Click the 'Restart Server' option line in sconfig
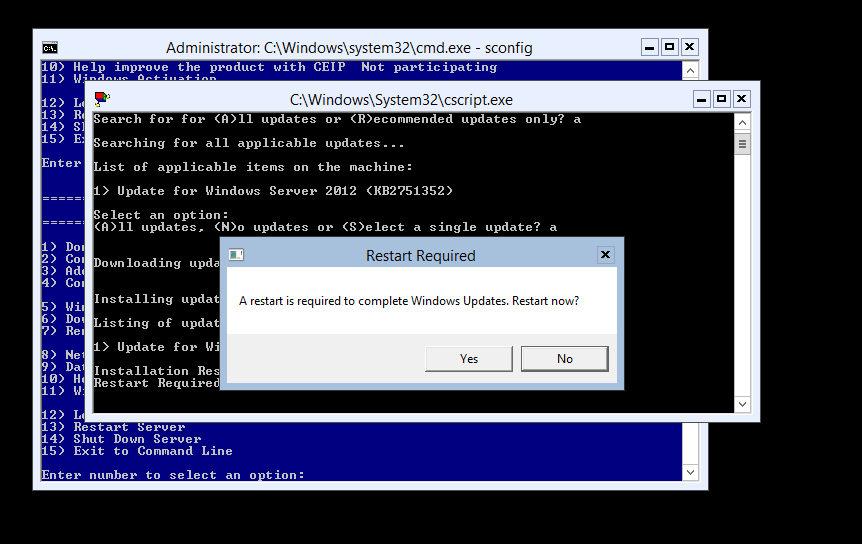The height and width of the screenshot is (544, 862). (114, 427)
